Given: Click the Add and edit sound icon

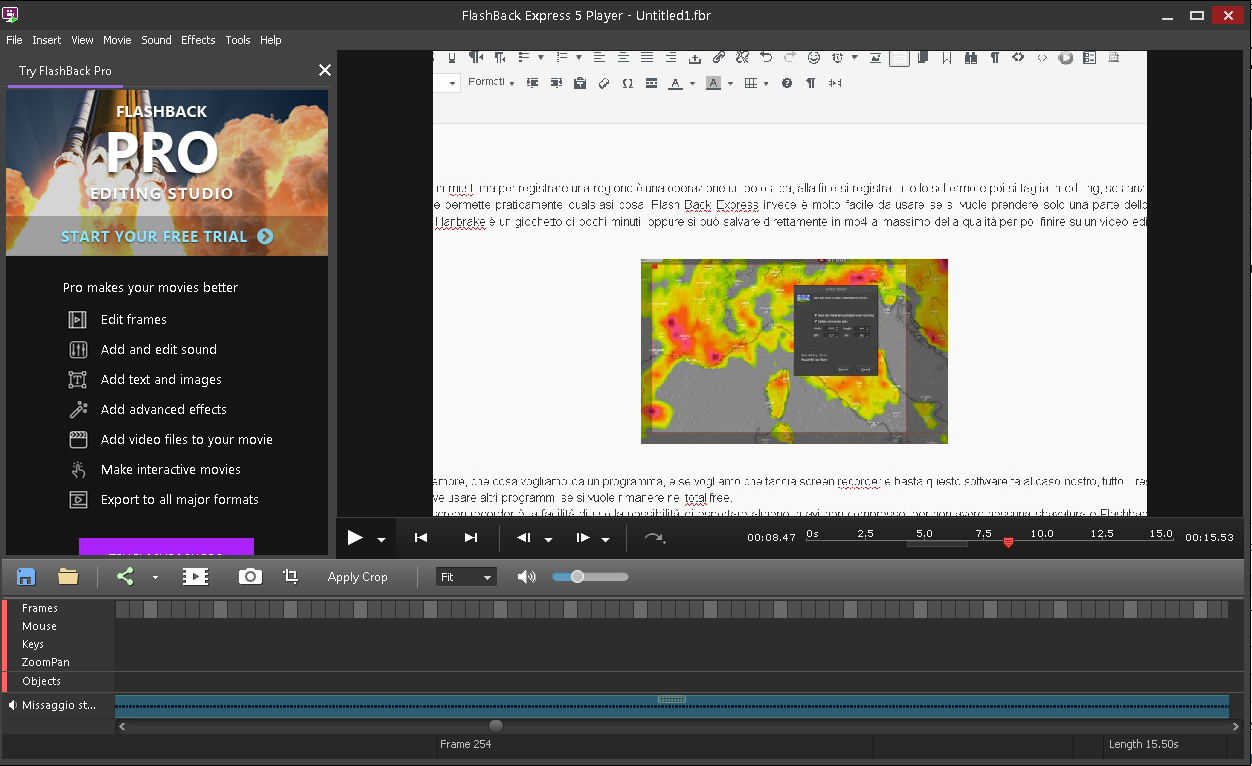Looking at the screenshot, I should click(78, 350).
